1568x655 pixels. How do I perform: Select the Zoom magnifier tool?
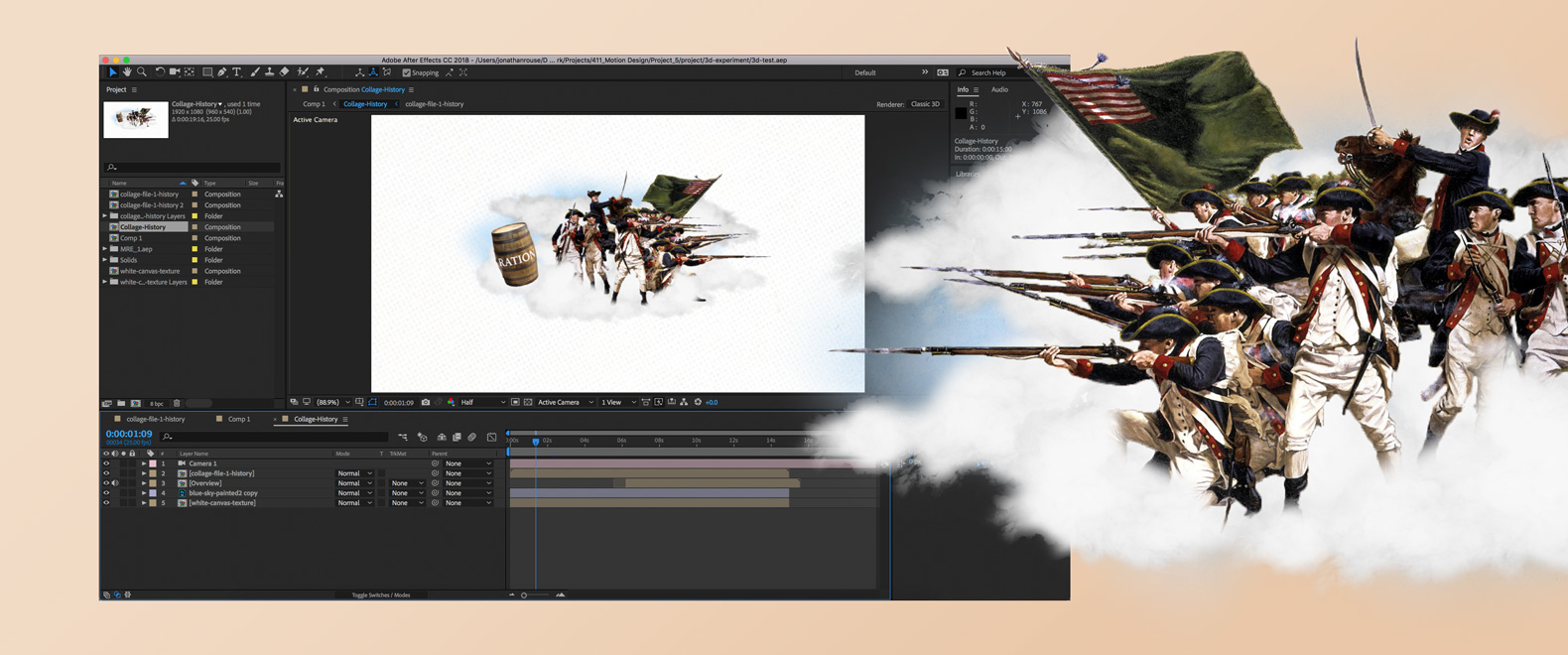click(142, 72)
